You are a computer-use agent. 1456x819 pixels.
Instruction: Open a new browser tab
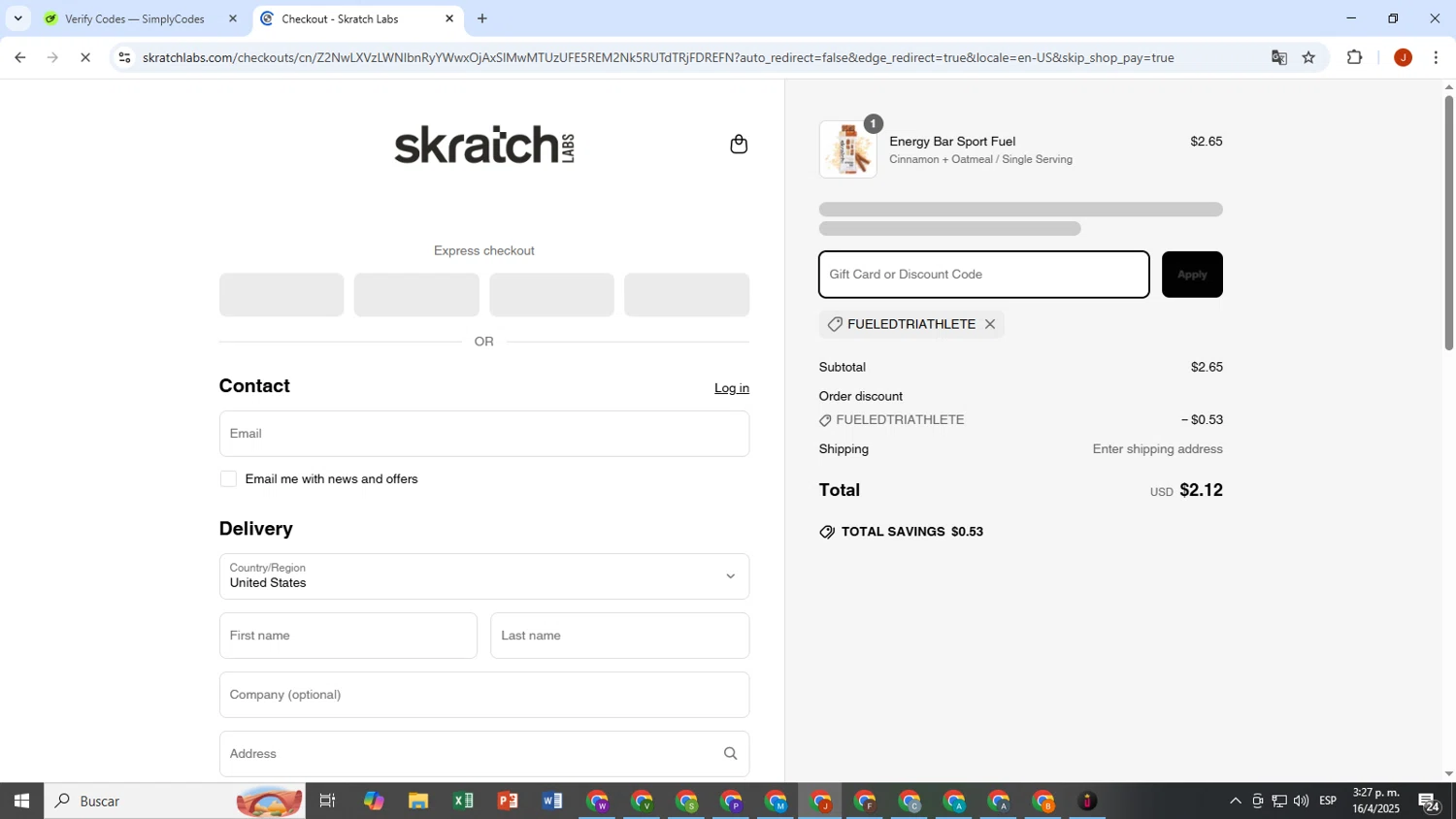[482, 18]
